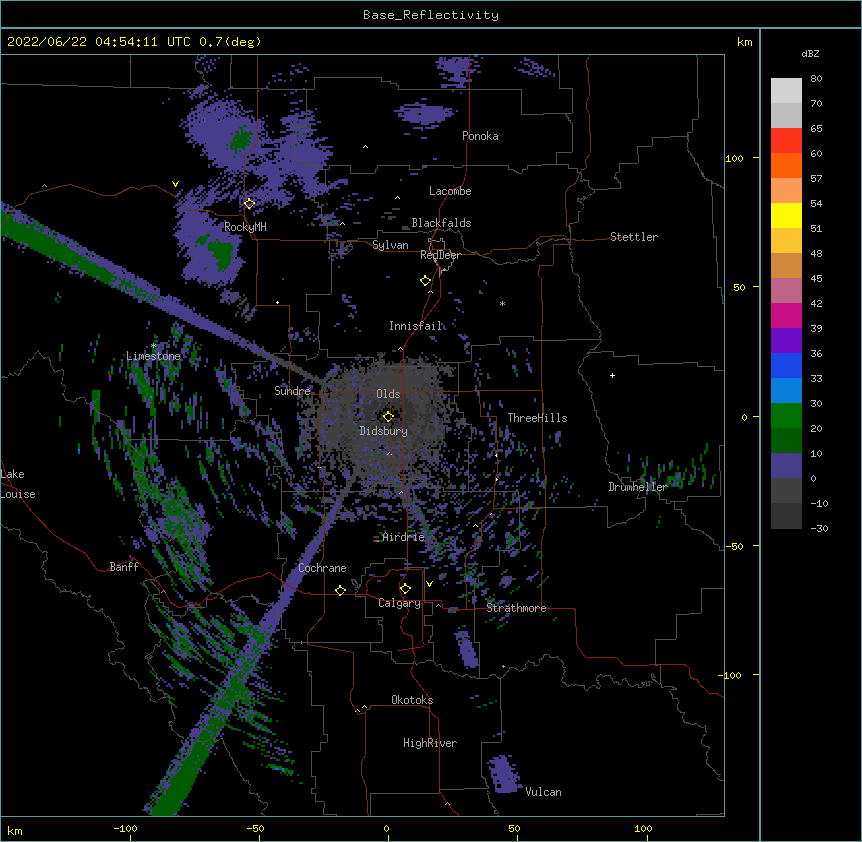
Task: Click the Stettler city label
Action: coord(634,237)
